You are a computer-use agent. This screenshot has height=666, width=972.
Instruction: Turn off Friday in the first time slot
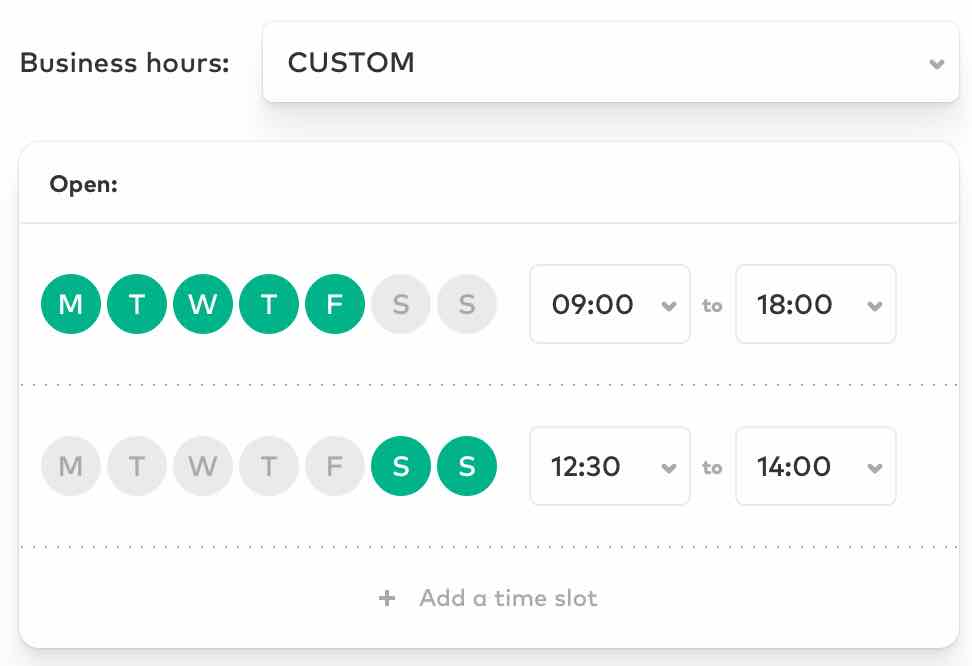pos(335,304)
